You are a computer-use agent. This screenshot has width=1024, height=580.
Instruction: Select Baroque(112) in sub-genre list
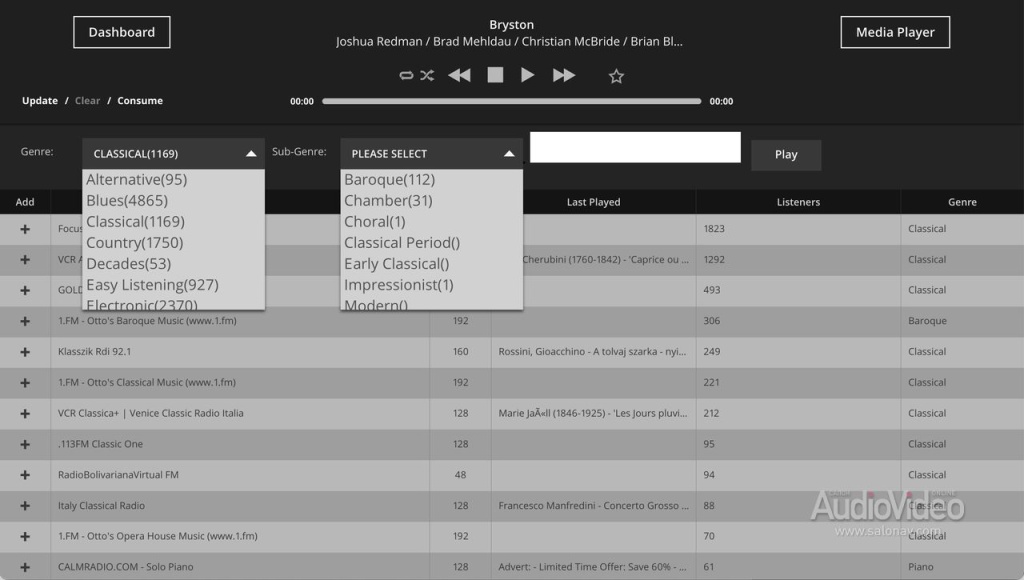coord(390,180)
